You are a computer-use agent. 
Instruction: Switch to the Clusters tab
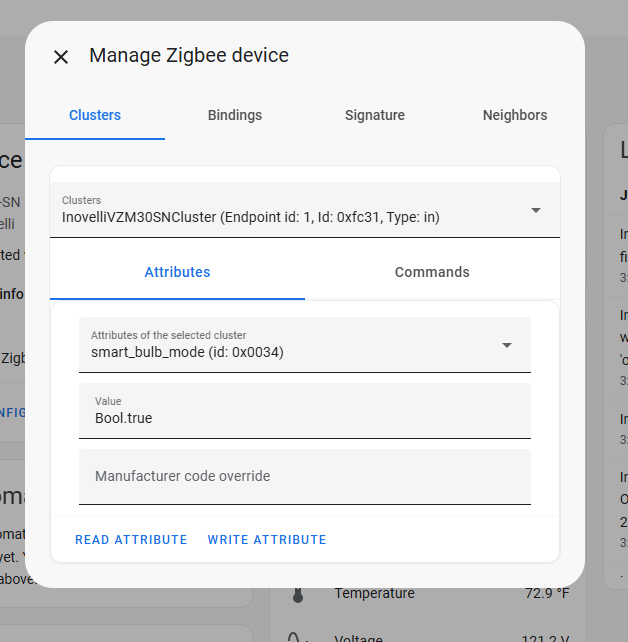(x=95, y=115)
